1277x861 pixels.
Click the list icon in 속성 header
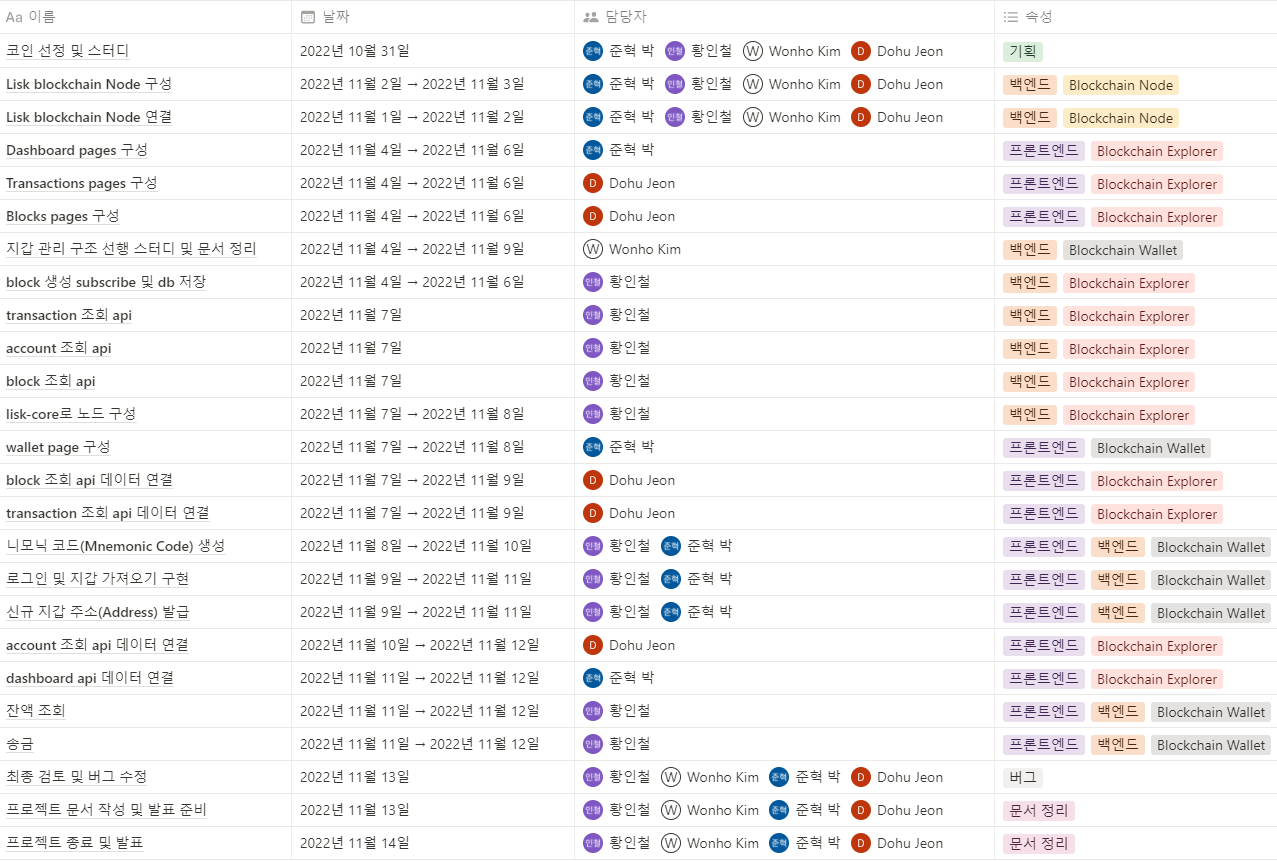coord(1010,17)
